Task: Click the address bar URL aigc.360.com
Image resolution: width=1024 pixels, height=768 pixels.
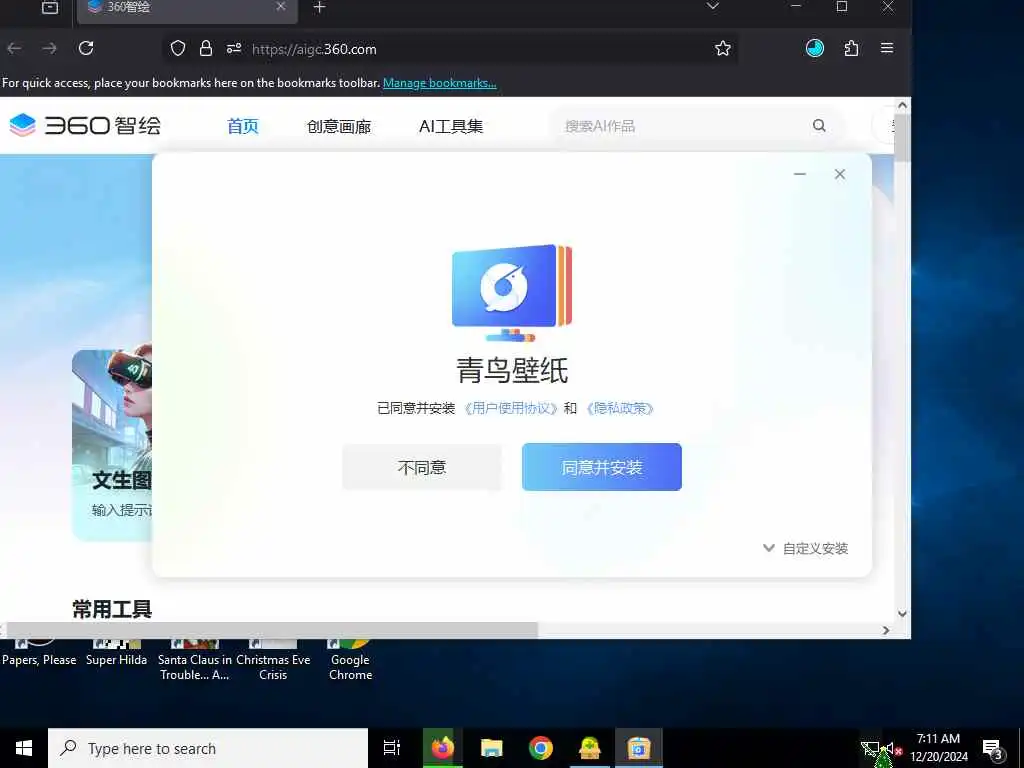Action: point(313,49)
